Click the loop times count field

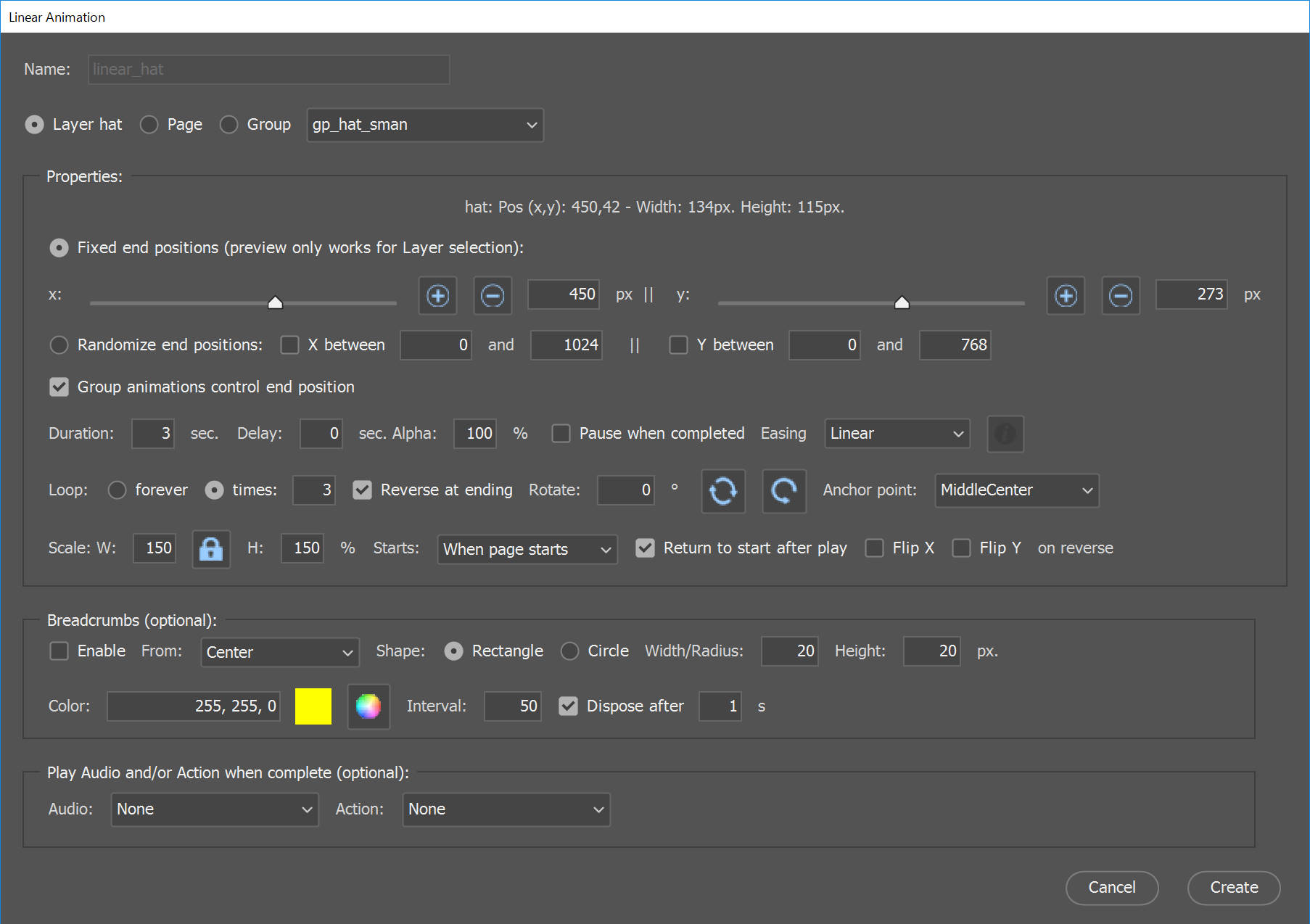tap(314, 490)
